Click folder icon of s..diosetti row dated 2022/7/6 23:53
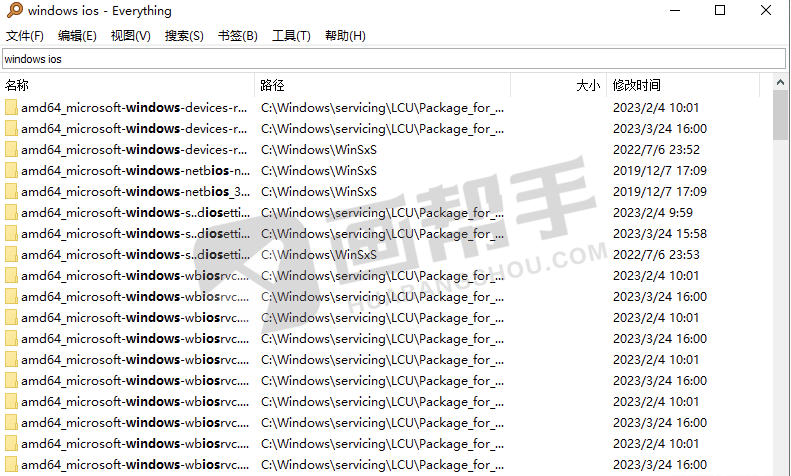 pos(11,255)
